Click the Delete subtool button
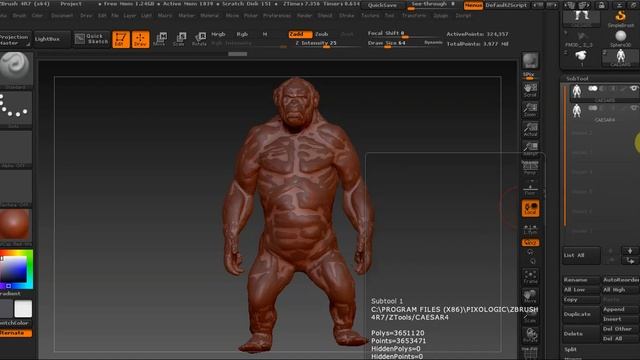 581,334
